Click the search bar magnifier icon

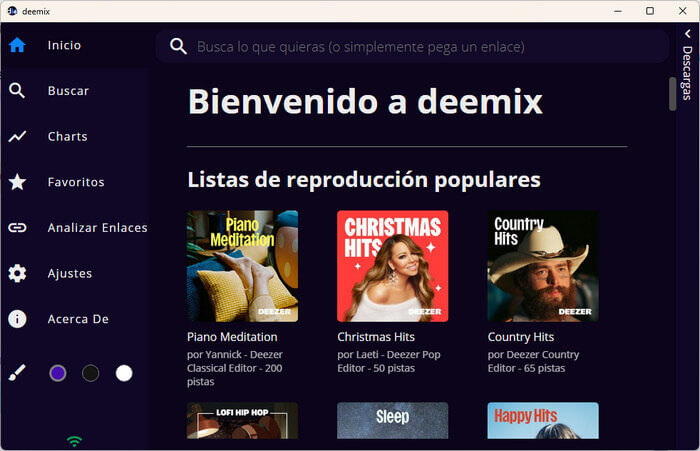coord(178,46)
